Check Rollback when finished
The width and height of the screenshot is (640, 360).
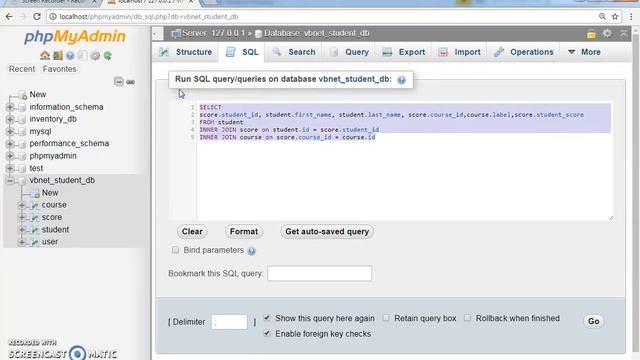click(x=467, y=318)
